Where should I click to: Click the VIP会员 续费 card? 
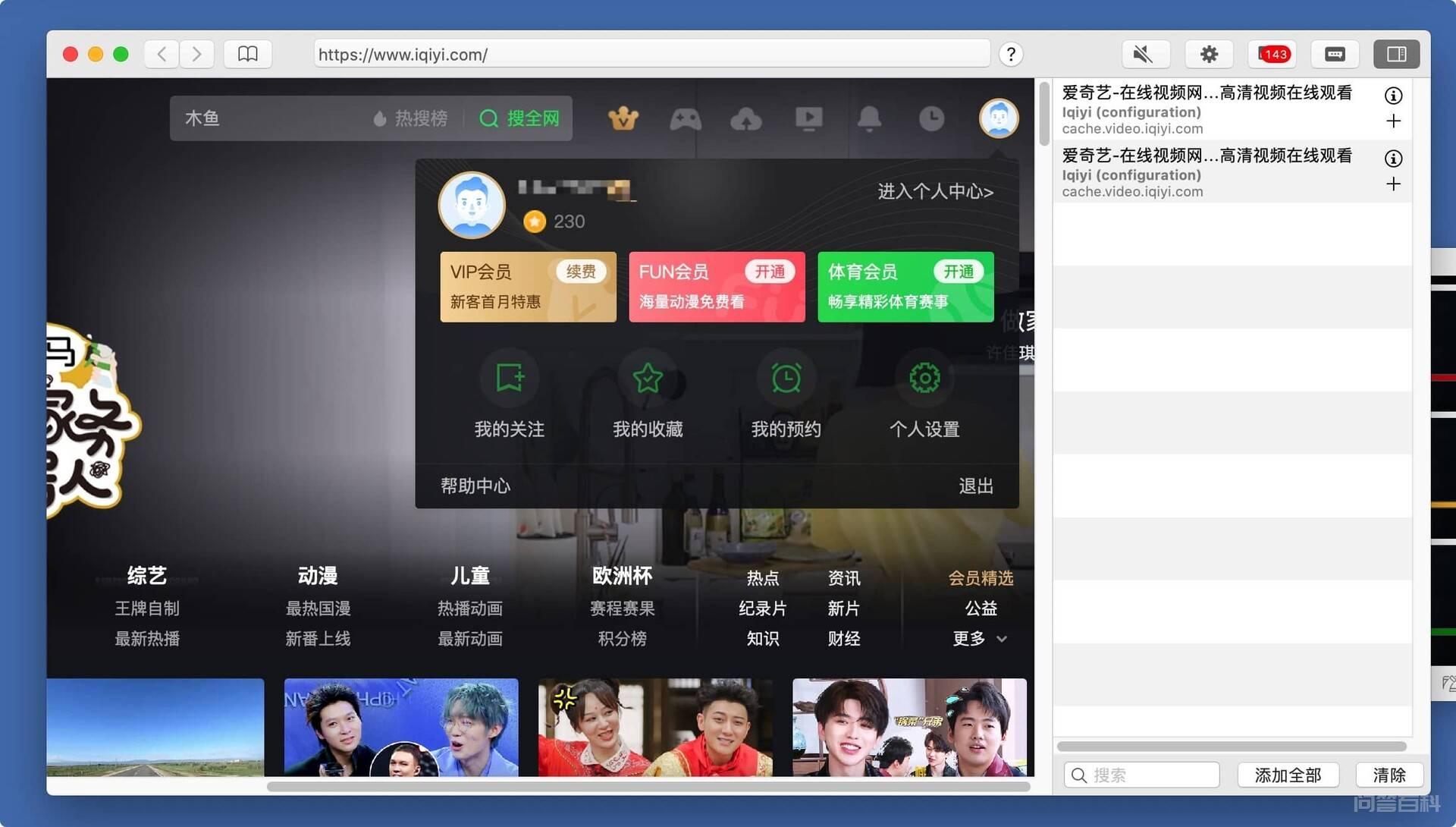tap(528, 287)
